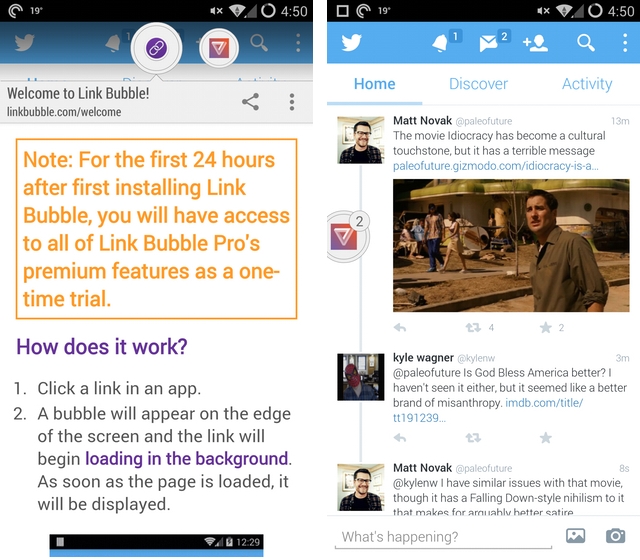Share the Link Bubble welcome page

coord(250,102)
